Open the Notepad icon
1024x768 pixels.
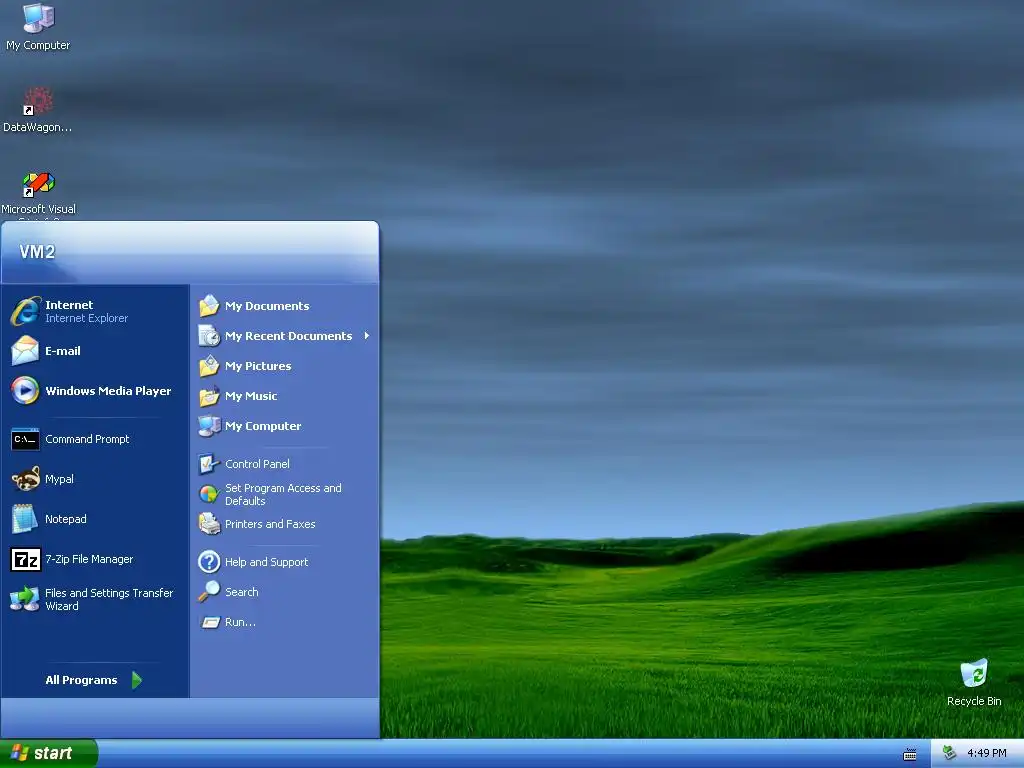click(25, 519)
